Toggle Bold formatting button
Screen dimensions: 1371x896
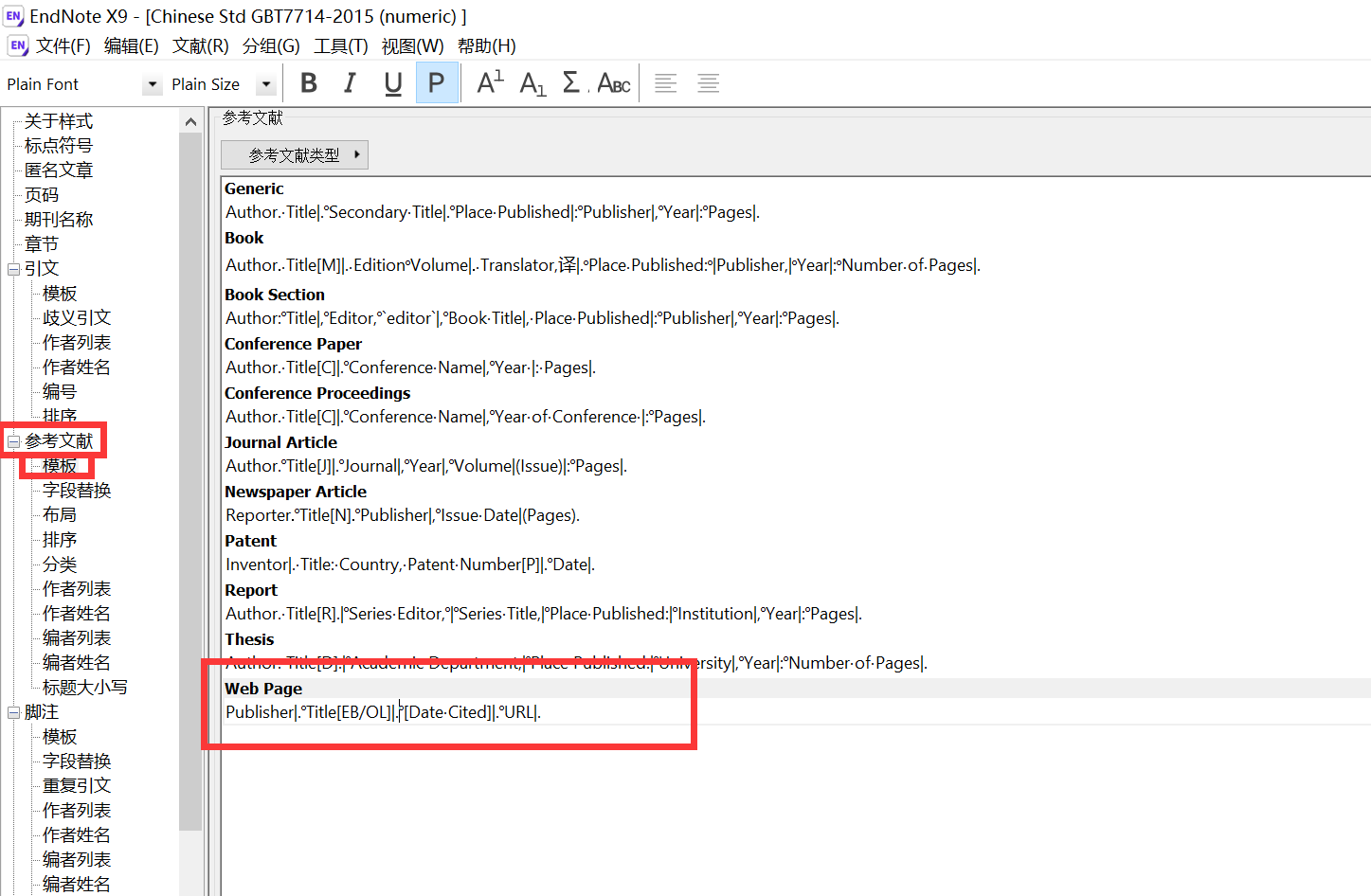coord(309,83)
